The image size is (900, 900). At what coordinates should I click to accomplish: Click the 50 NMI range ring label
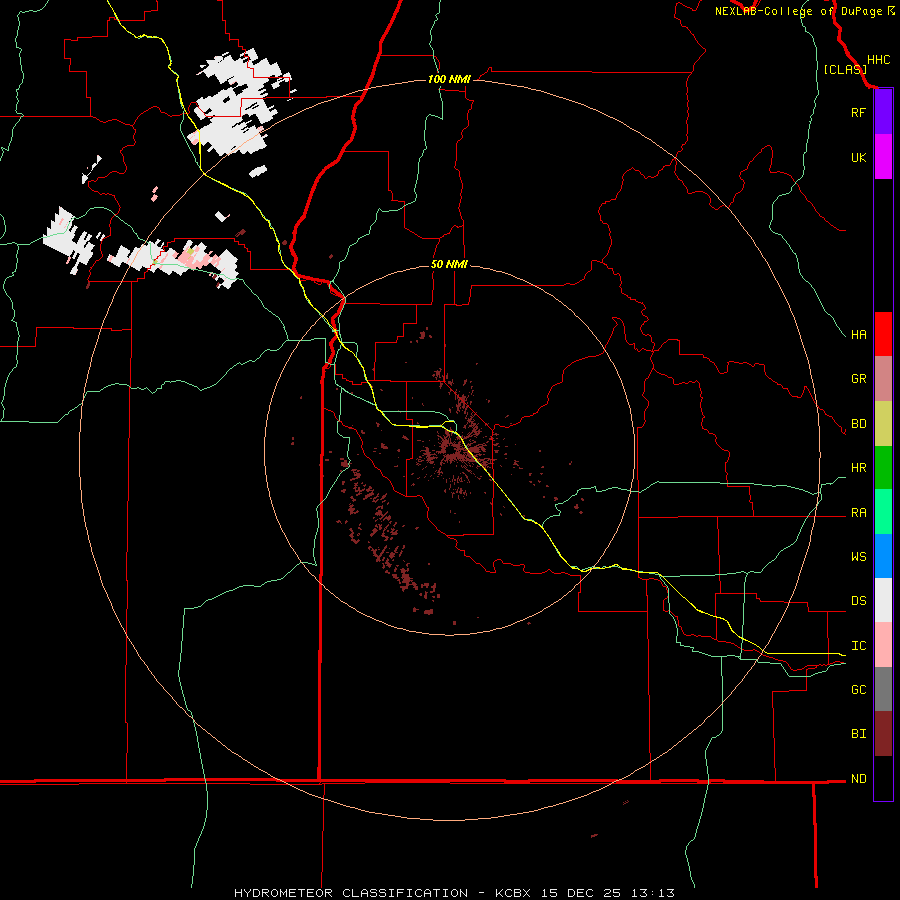click(x=449, y=264)
